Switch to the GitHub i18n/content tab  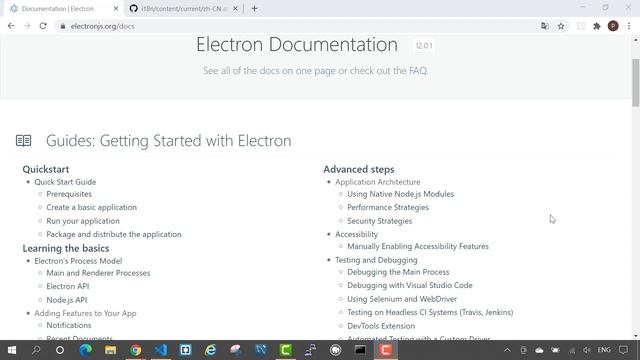184,8
